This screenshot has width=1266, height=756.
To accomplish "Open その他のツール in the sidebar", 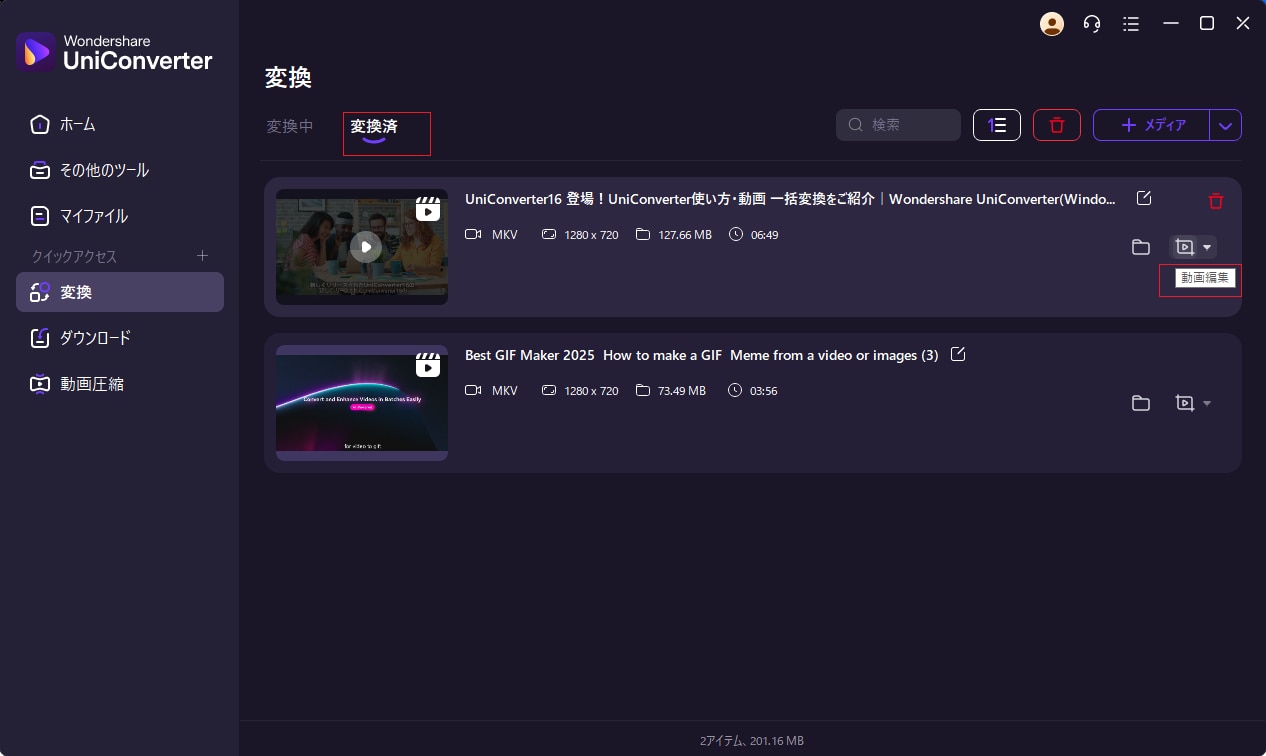I will [120, 170].
